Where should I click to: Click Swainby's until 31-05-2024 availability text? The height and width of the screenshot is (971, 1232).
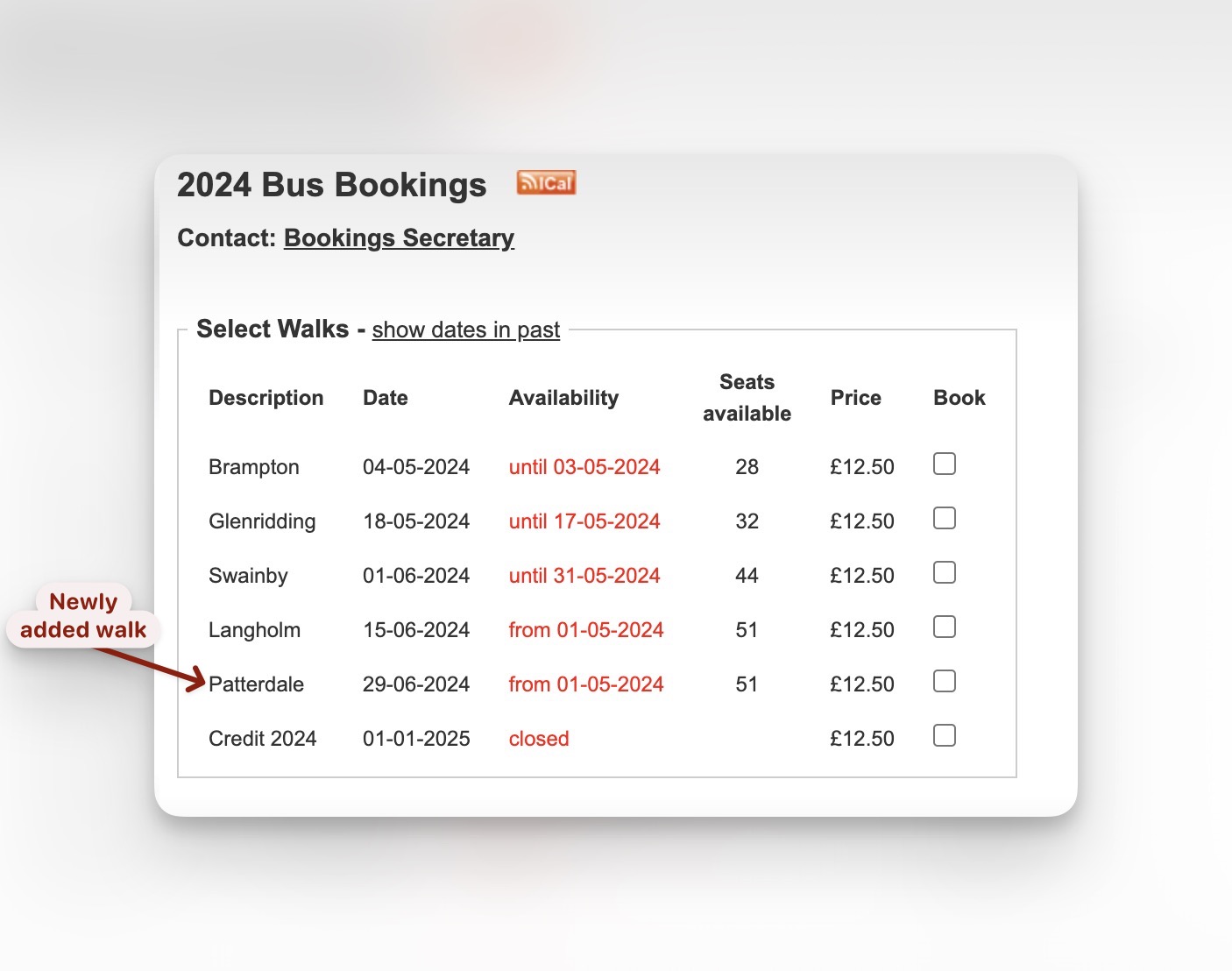coord(584,576)
